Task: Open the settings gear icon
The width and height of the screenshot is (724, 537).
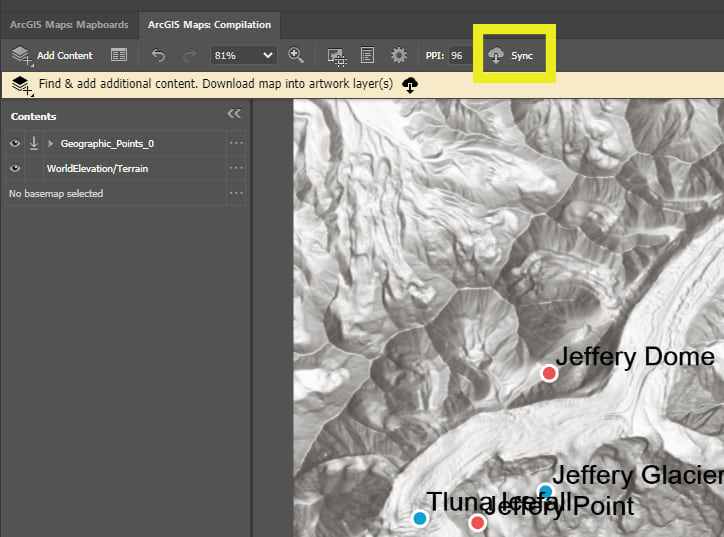Action: (398, 55)
